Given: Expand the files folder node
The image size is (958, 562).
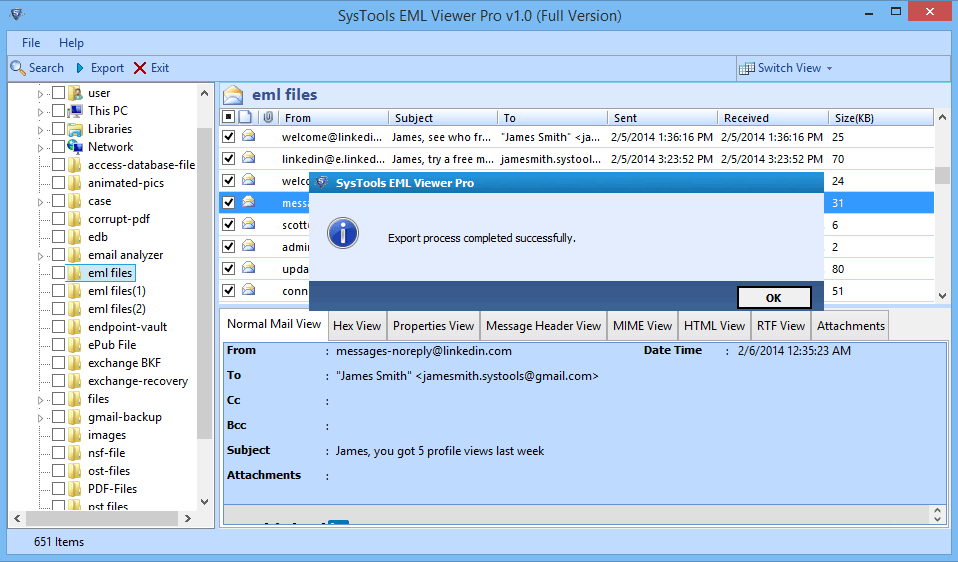Looking at the screenshot, I should (40, 400).
